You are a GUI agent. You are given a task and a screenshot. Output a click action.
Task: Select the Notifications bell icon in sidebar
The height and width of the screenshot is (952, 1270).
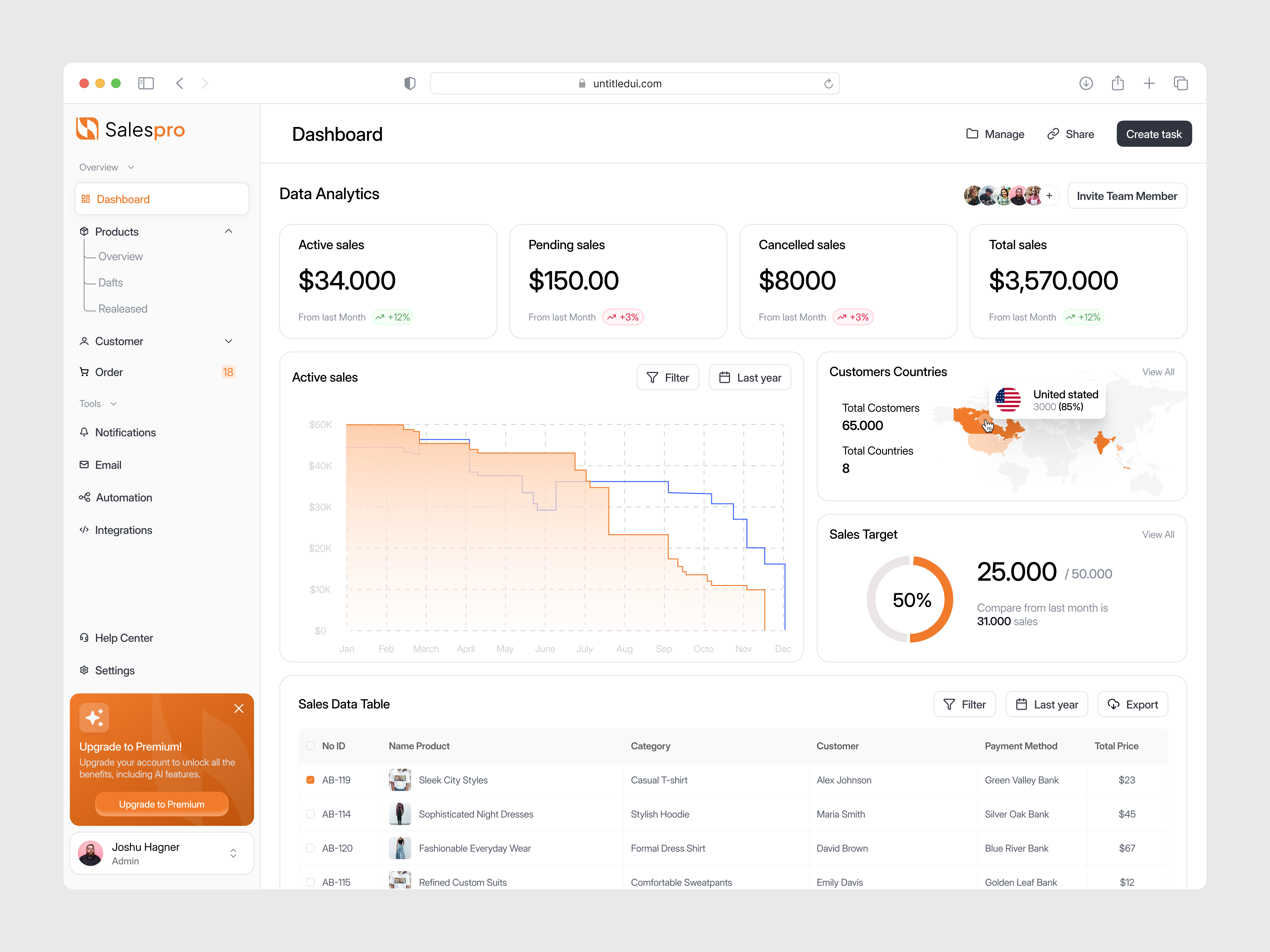[84, 432]
